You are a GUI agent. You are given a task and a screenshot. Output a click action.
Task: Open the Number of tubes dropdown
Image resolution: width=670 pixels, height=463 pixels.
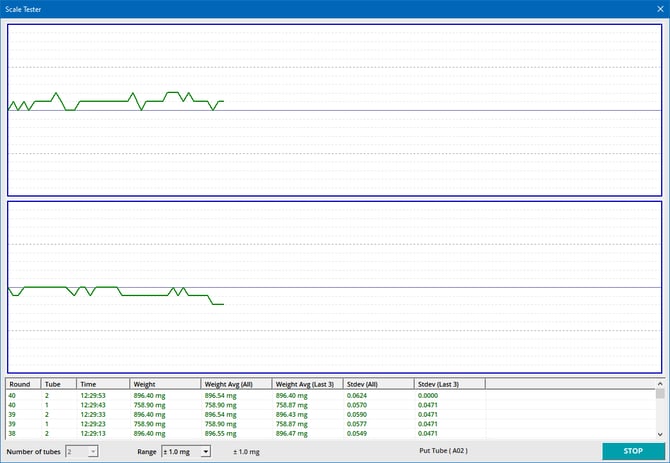point(82,452)
